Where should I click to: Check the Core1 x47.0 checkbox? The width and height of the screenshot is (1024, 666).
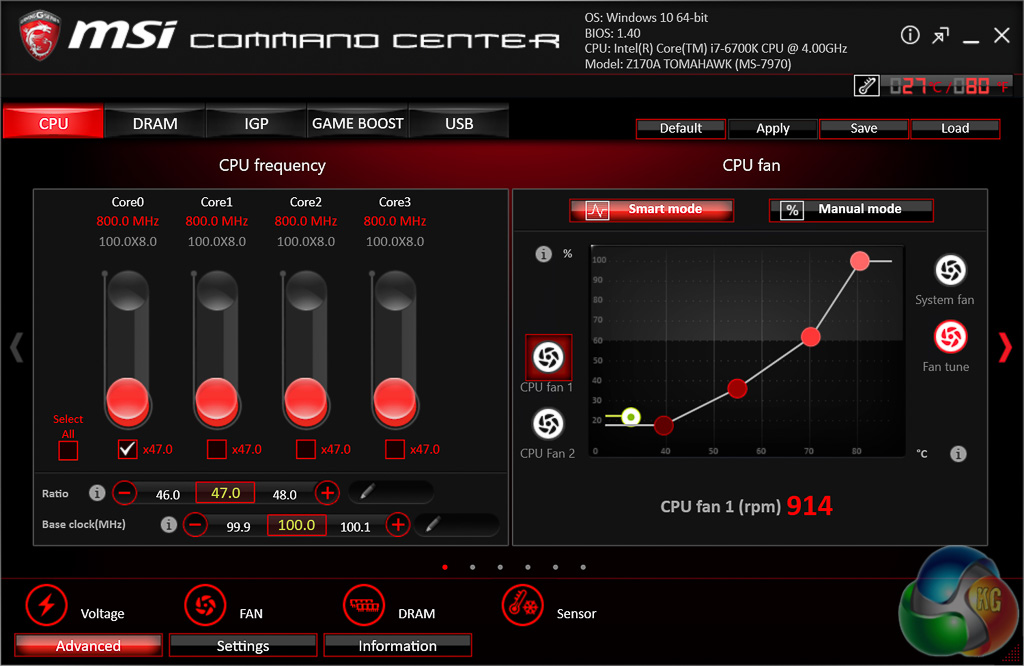[x=217, y=449]
